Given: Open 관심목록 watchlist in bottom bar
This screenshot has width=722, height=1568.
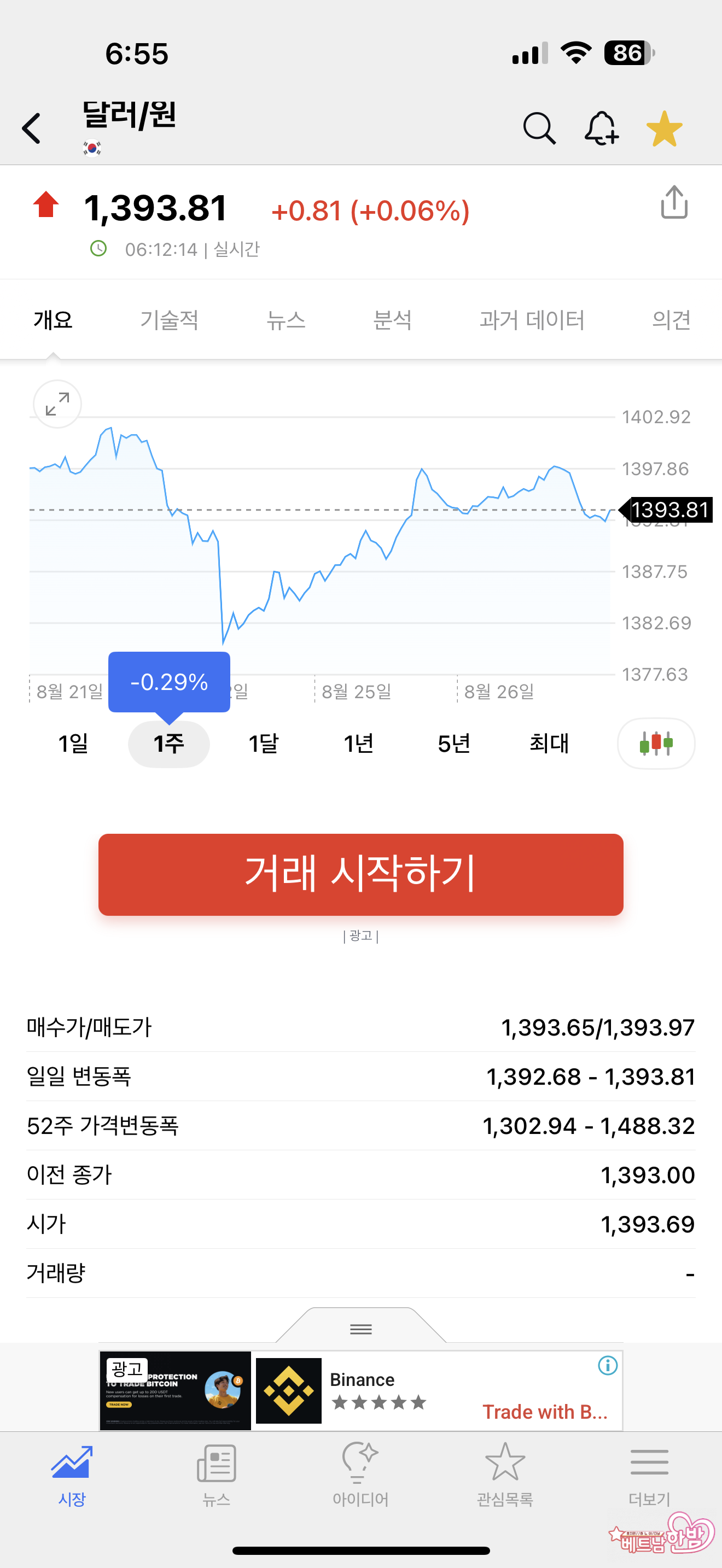Looking at the screenshot, I should tap(505, 1473).
